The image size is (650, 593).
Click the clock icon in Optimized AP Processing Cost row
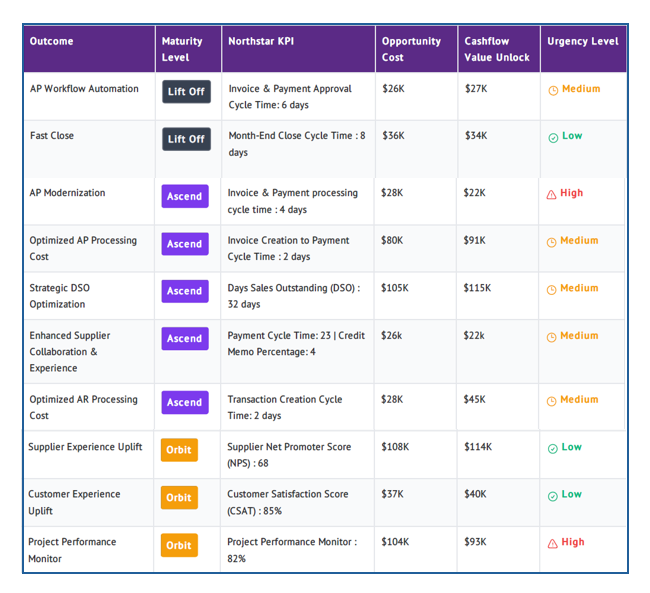[551, 242]
